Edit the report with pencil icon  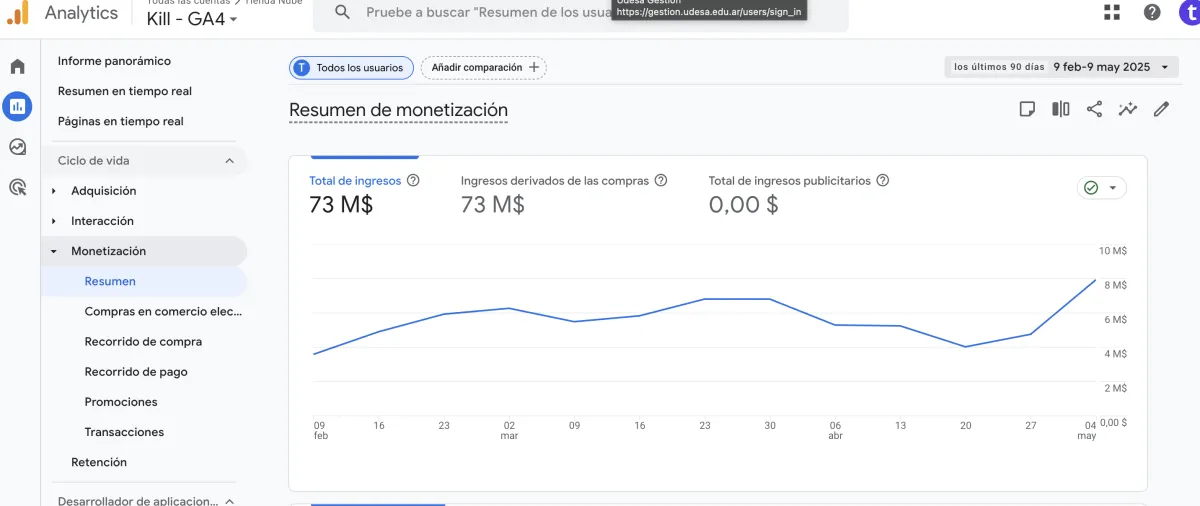(x=1161, y=109)
